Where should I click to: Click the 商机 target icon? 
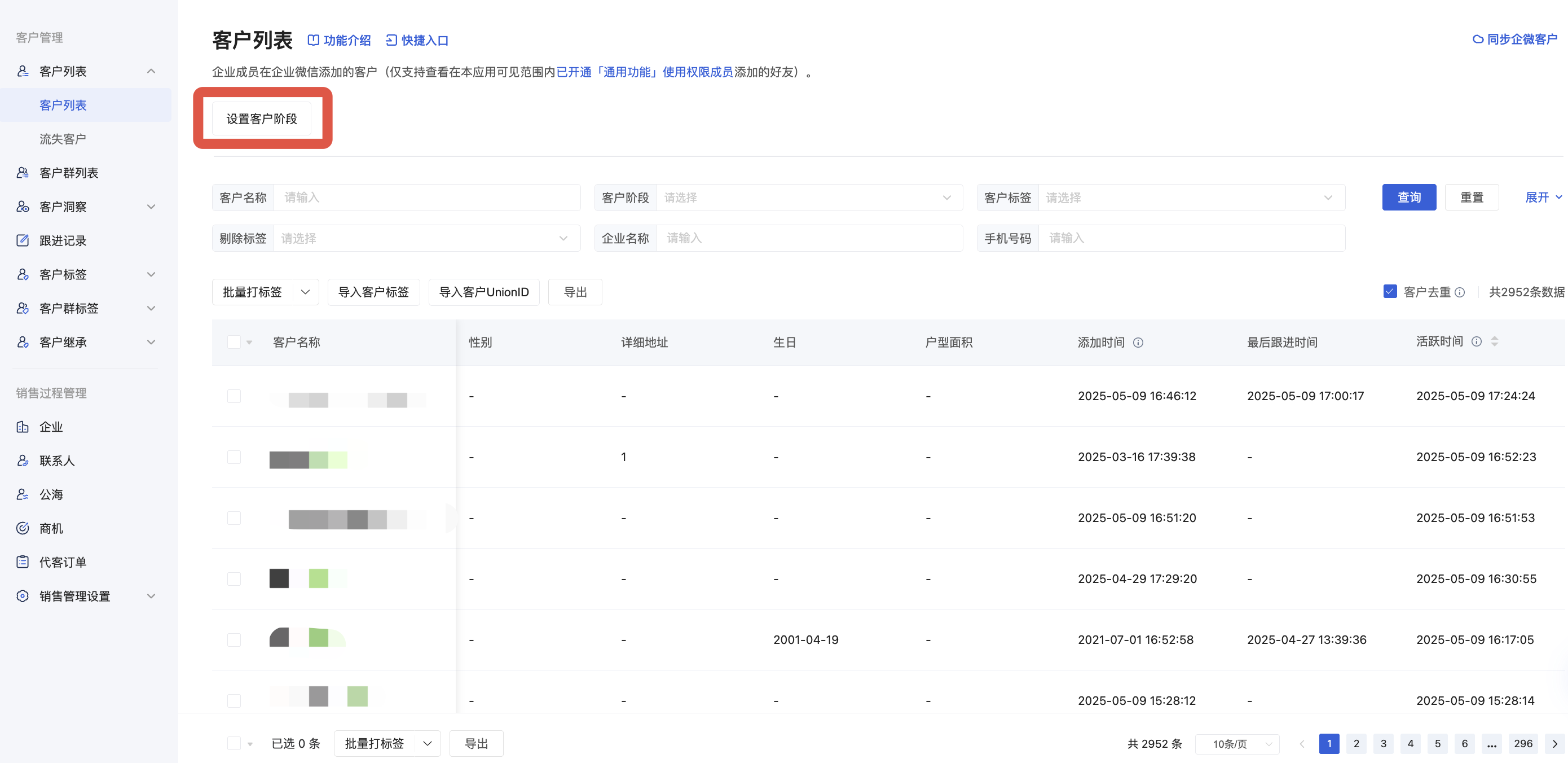tap(23, 529)
